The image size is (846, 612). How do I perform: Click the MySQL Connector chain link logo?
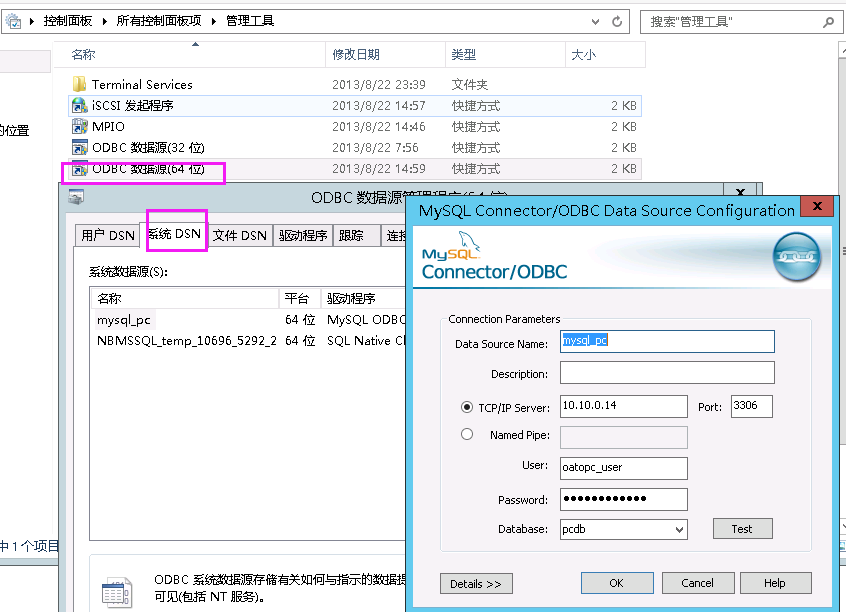pyautogui.click(x=797, y=256)
